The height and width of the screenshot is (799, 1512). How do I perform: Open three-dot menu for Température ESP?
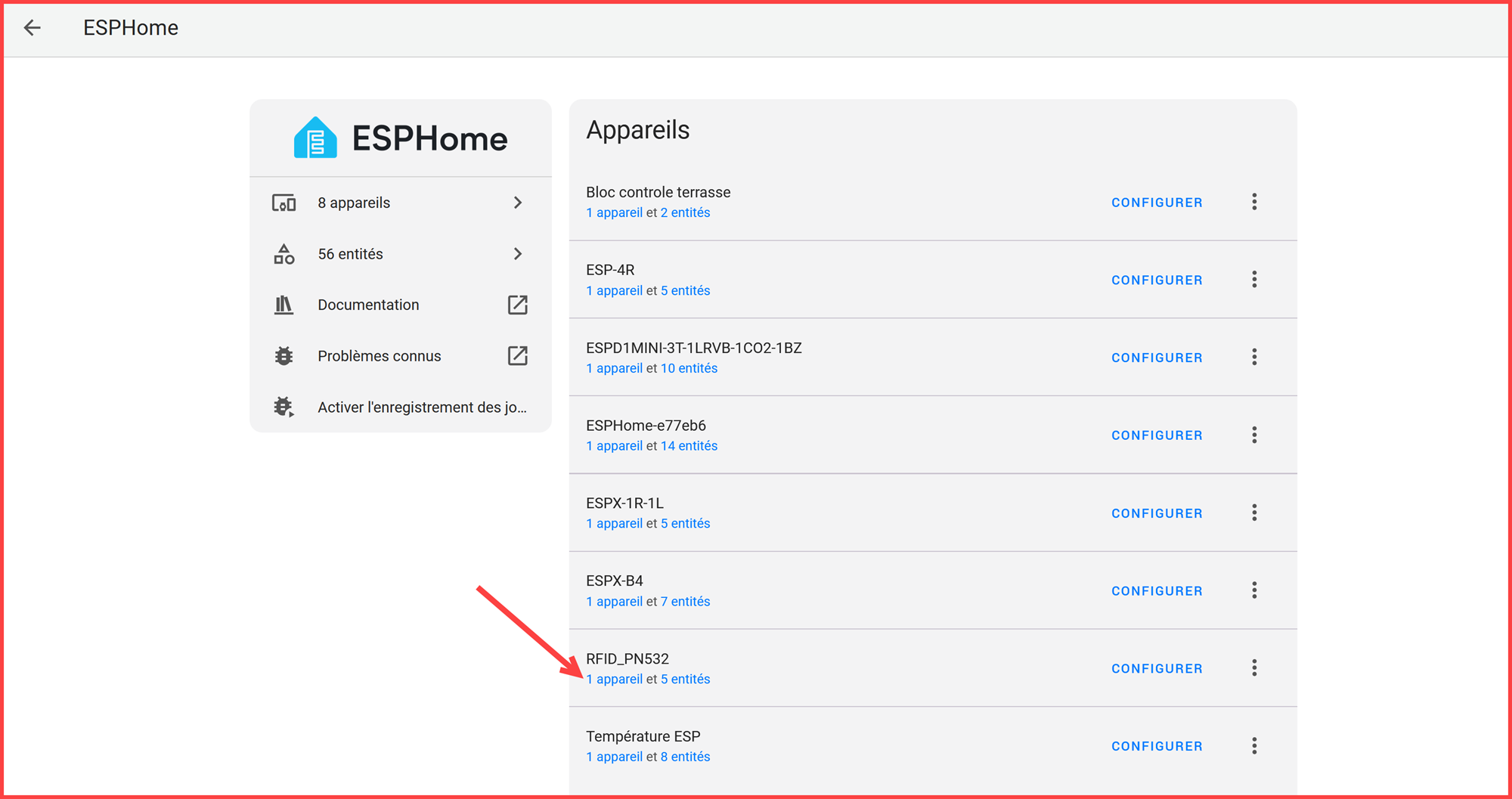point(1254,746)
